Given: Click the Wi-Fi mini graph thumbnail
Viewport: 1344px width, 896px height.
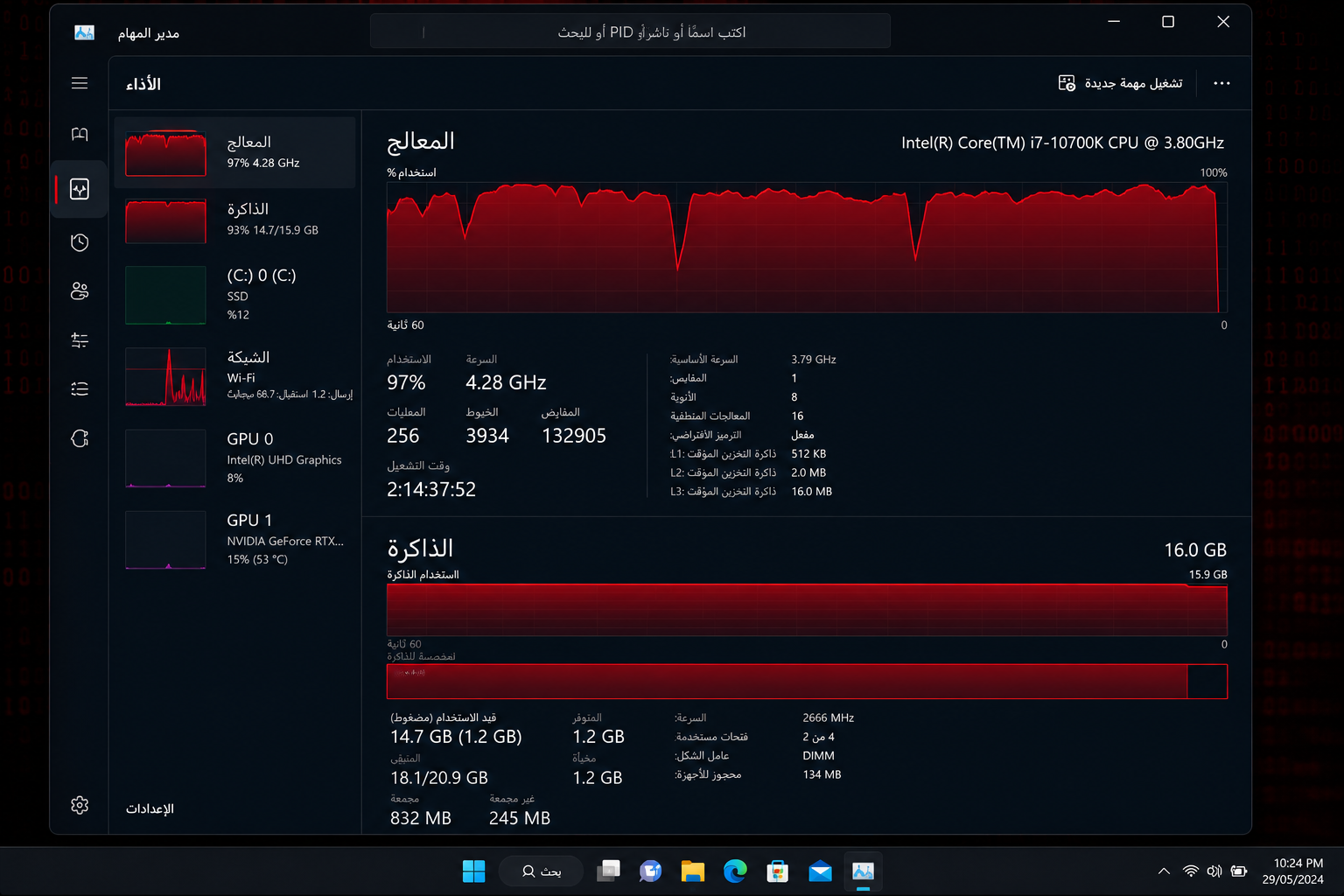Looking at the screenshot, I should click(x=165, y=377).
